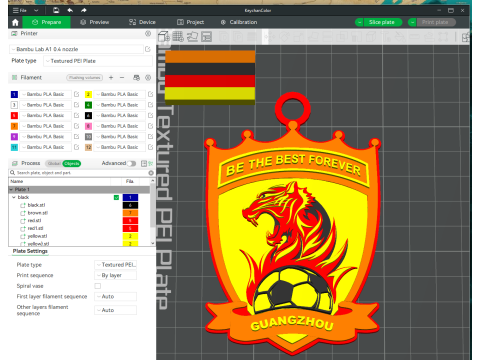The width and height of the screenshot is (480, 360).
Task: Open Print sequence By layer dropdown
Action: pos(116,275)
